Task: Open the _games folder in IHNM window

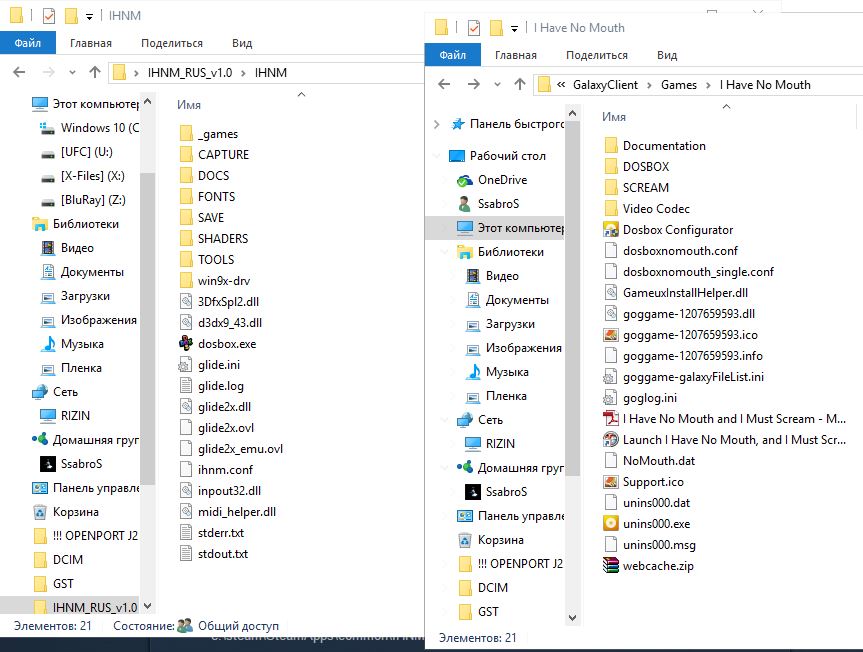Action: [209, 134]
